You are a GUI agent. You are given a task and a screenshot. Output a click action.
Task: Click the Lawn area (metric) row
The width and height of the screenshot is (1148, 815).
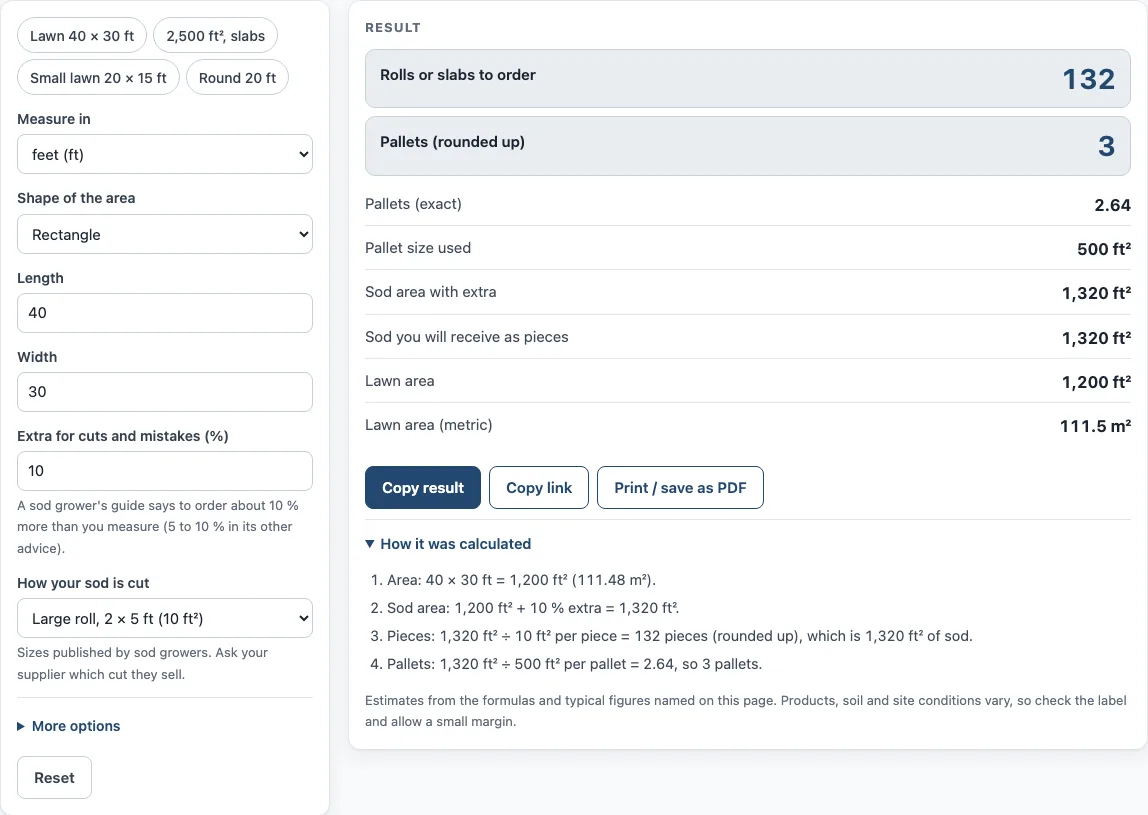748,425
